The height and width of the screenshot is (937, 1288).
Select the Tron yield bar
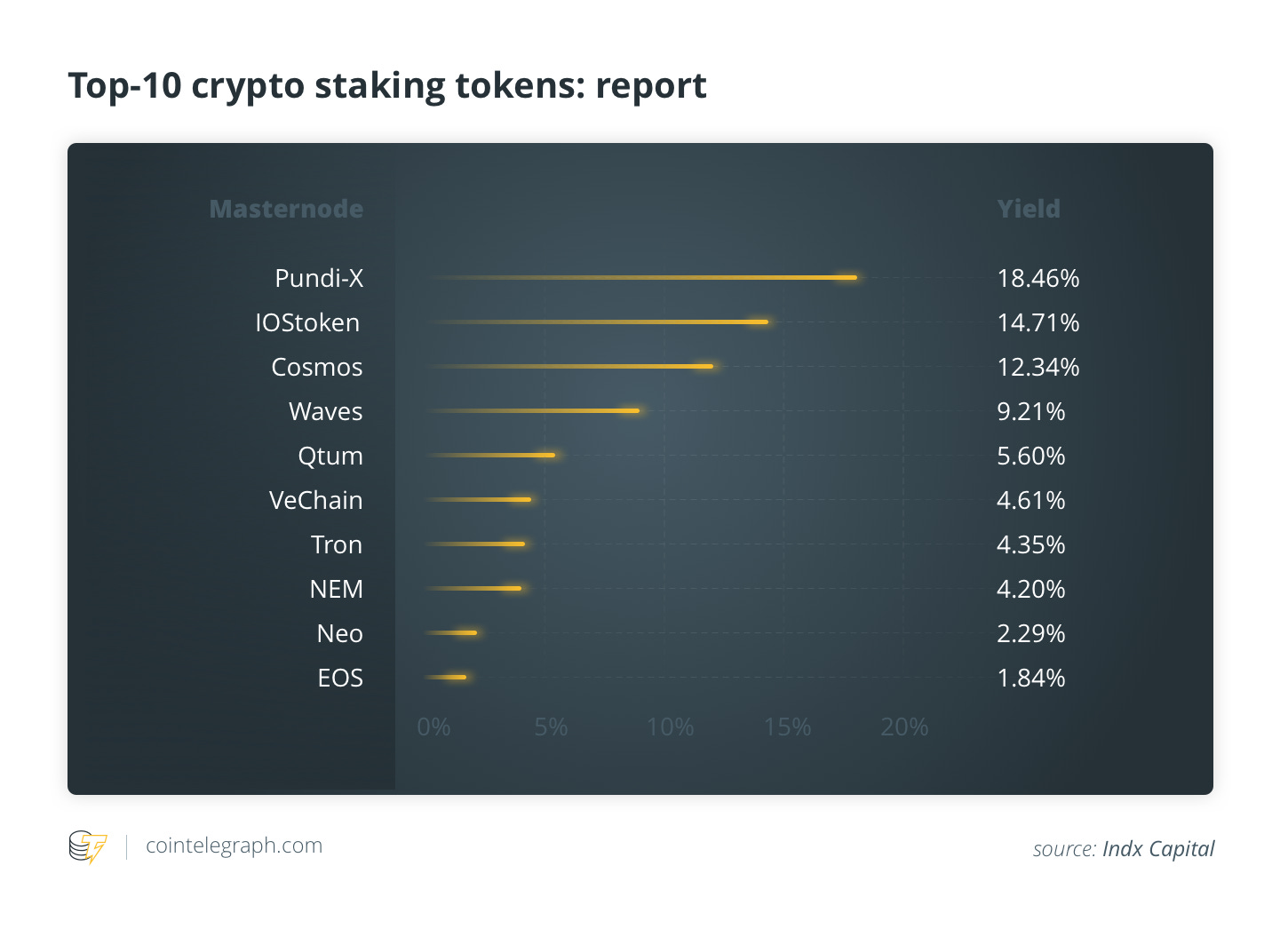tap(476, 544)
